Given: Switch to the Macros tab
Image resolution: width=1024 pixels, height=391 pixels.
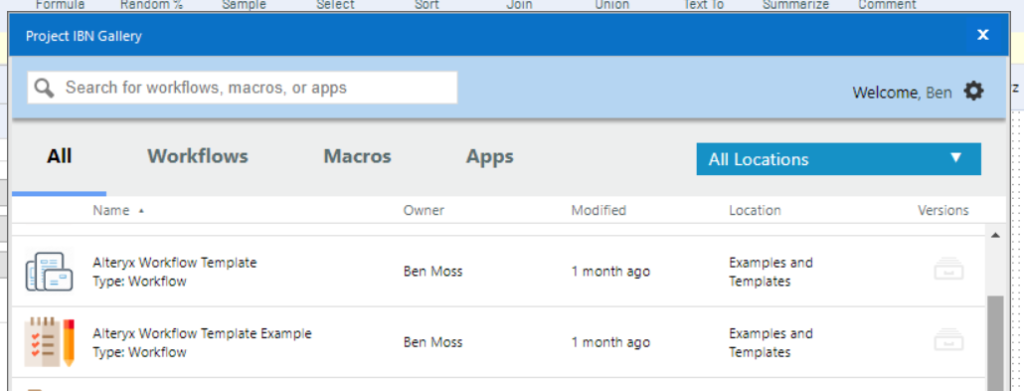Looking at the screenshot, I should tap(357, 157).
